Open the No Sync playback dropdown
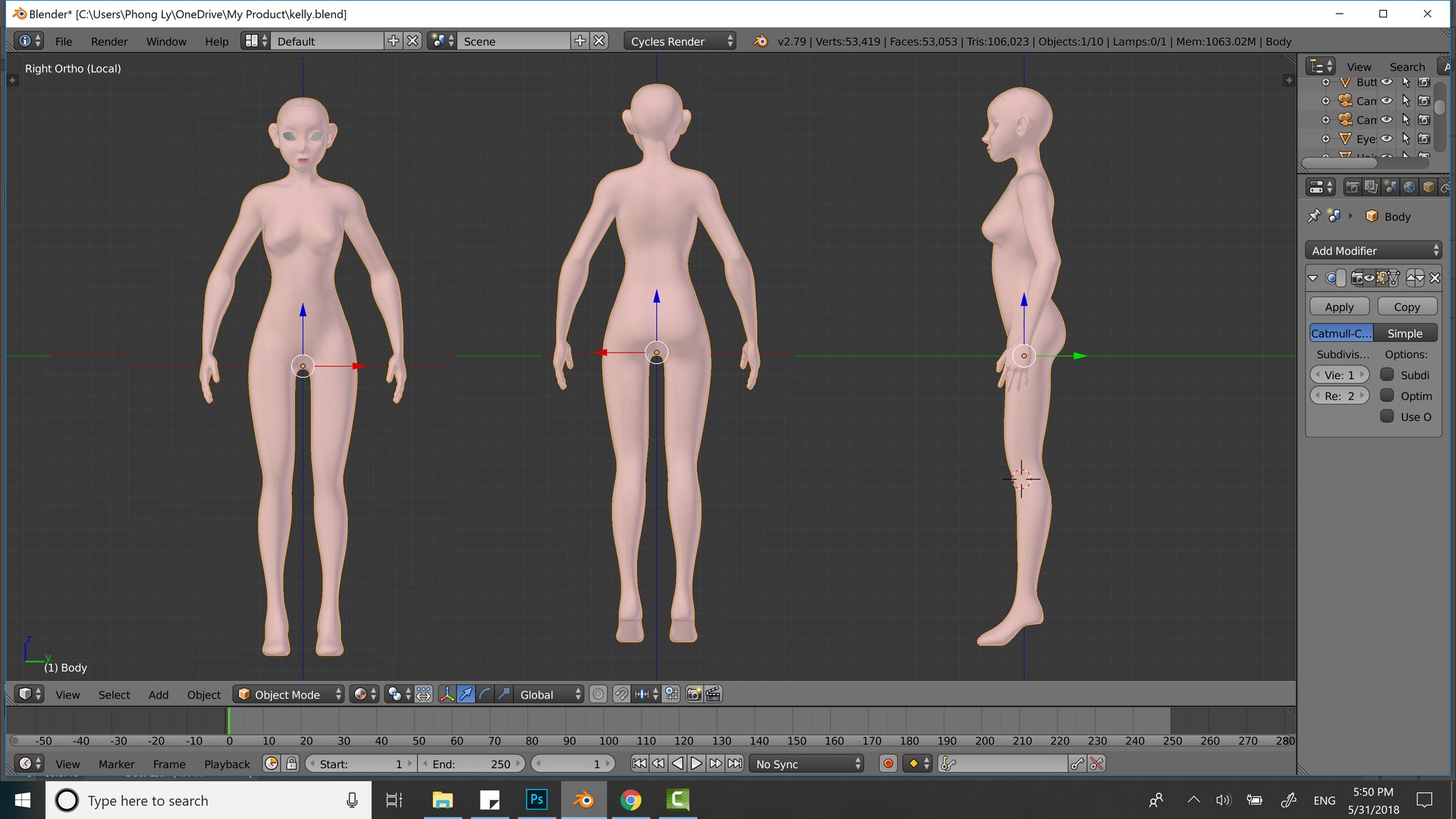1456x819 pixels. [x=807, y=764]
